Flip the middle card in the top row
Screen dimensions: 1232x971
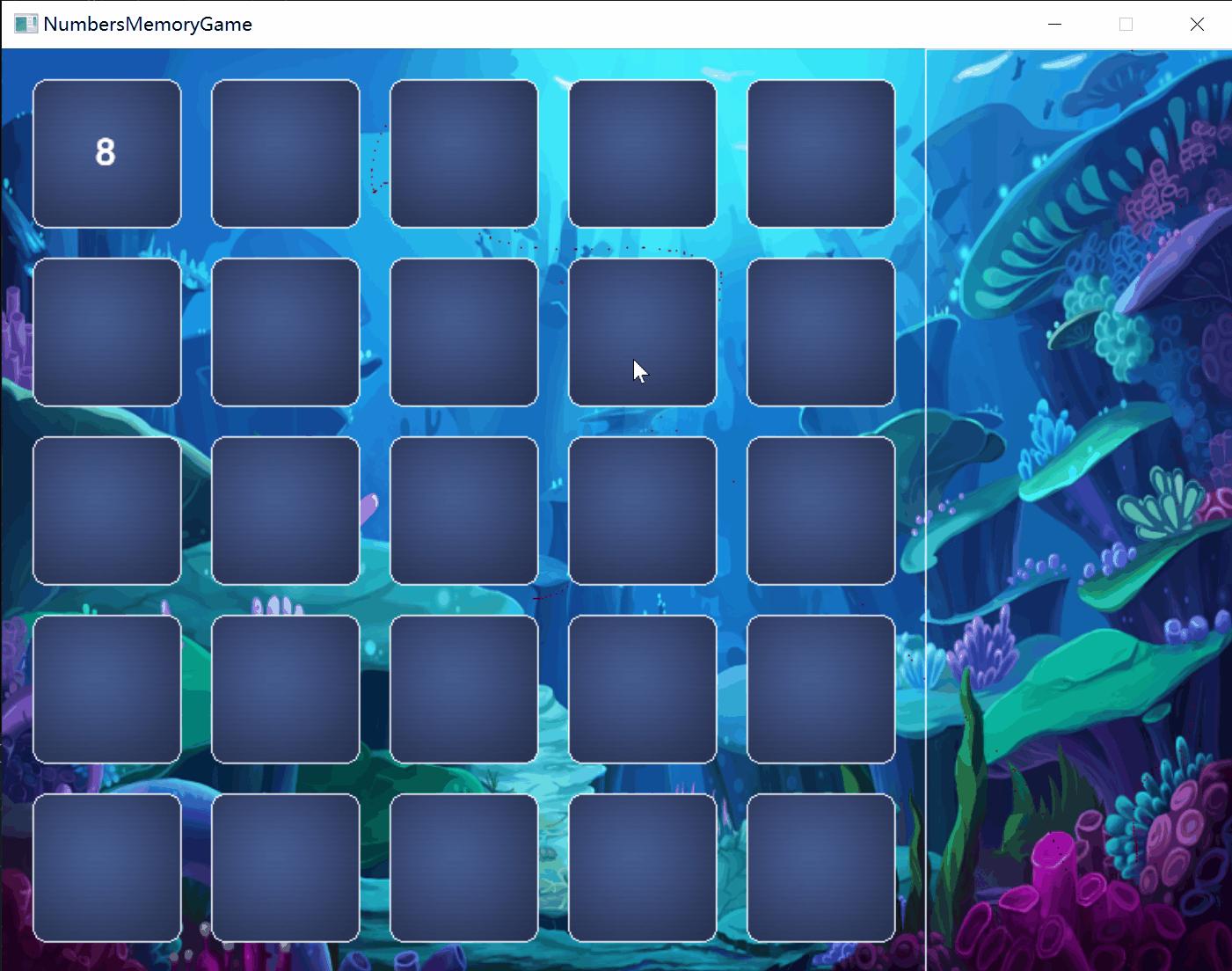463,154
